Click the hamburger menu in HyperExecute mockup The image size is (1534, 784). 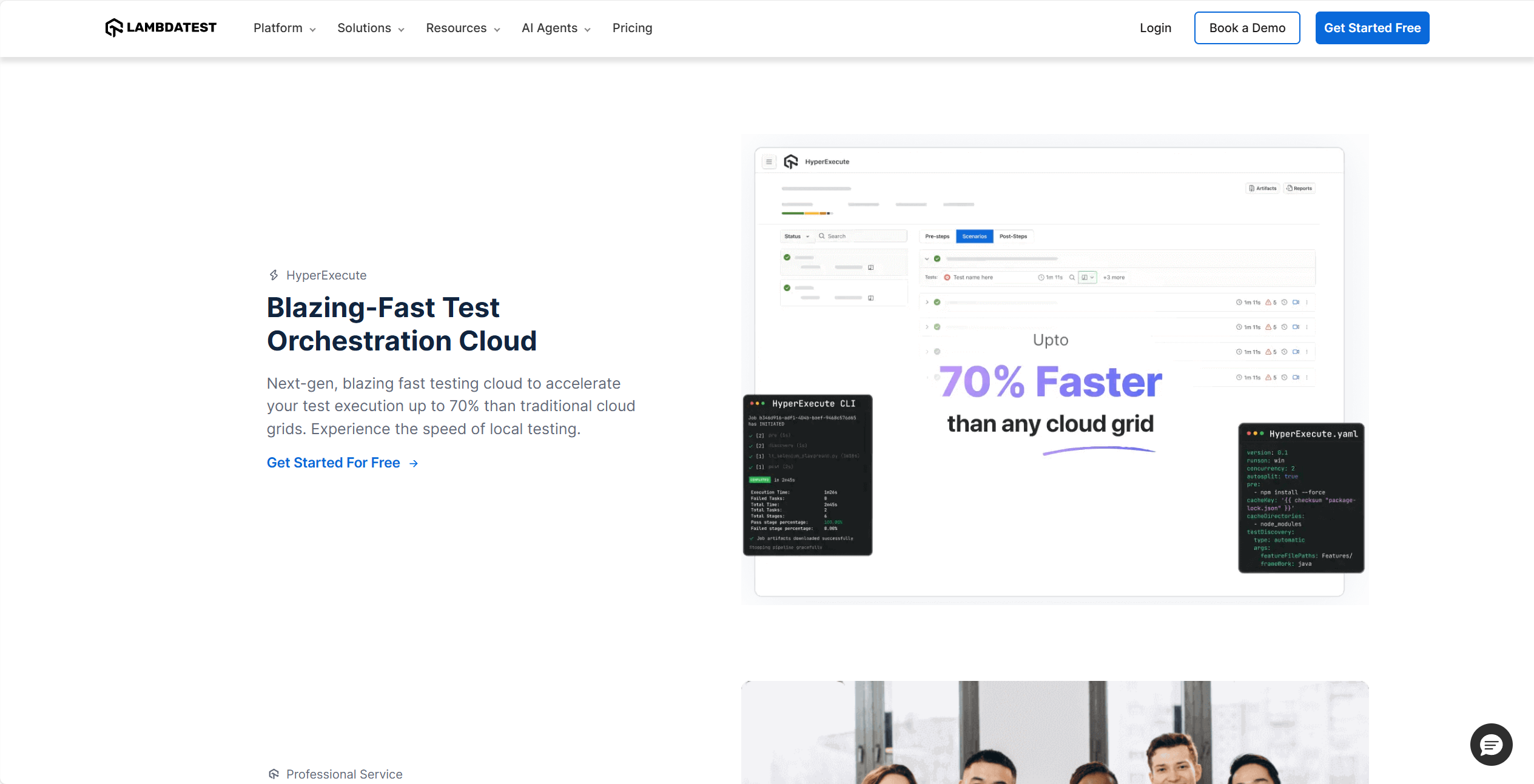[x=769, y=162]
